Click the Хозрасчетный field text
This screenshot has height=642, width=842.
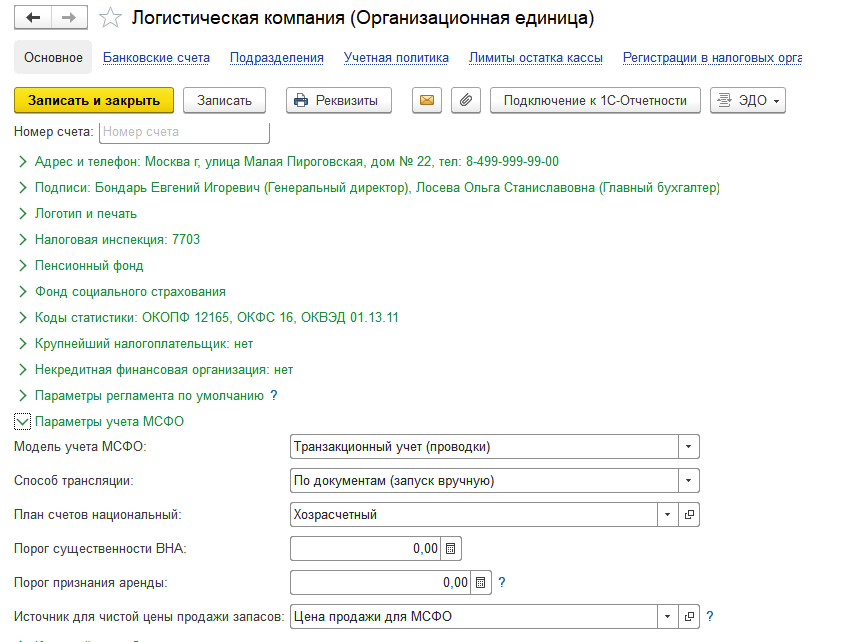pos(335,514)
